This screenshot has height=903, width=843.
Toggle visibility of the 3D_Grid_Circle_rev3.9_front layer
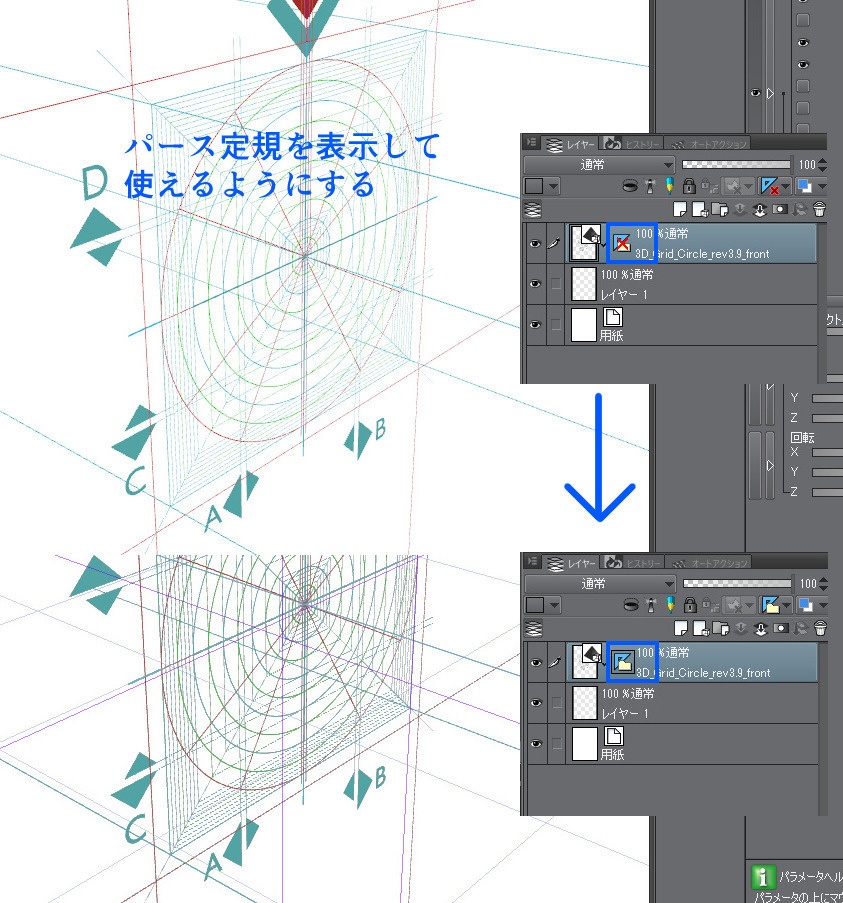pos(533,241)
